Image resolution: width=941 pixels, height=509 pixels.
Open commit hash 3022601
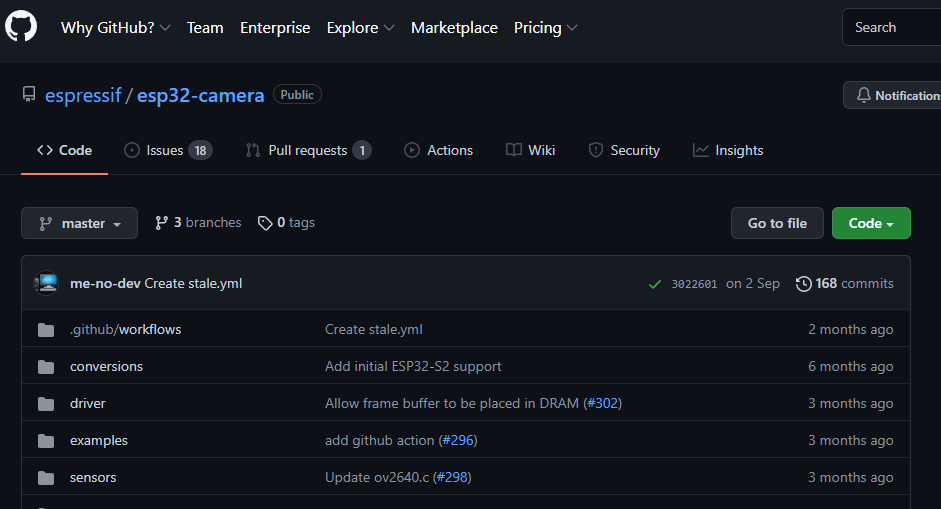694,284
